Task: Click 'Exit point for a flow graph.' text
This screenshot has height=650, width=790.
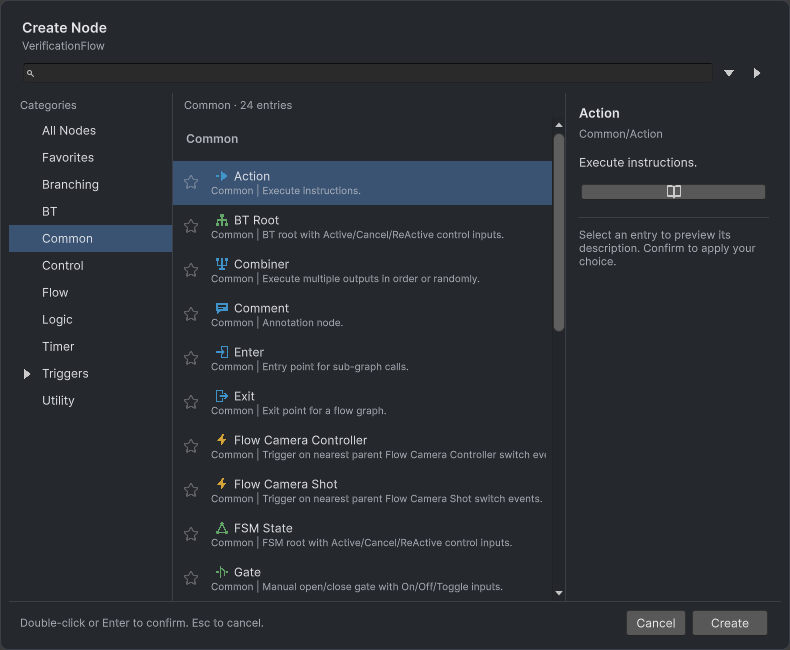Action: (x=324, y=411)
